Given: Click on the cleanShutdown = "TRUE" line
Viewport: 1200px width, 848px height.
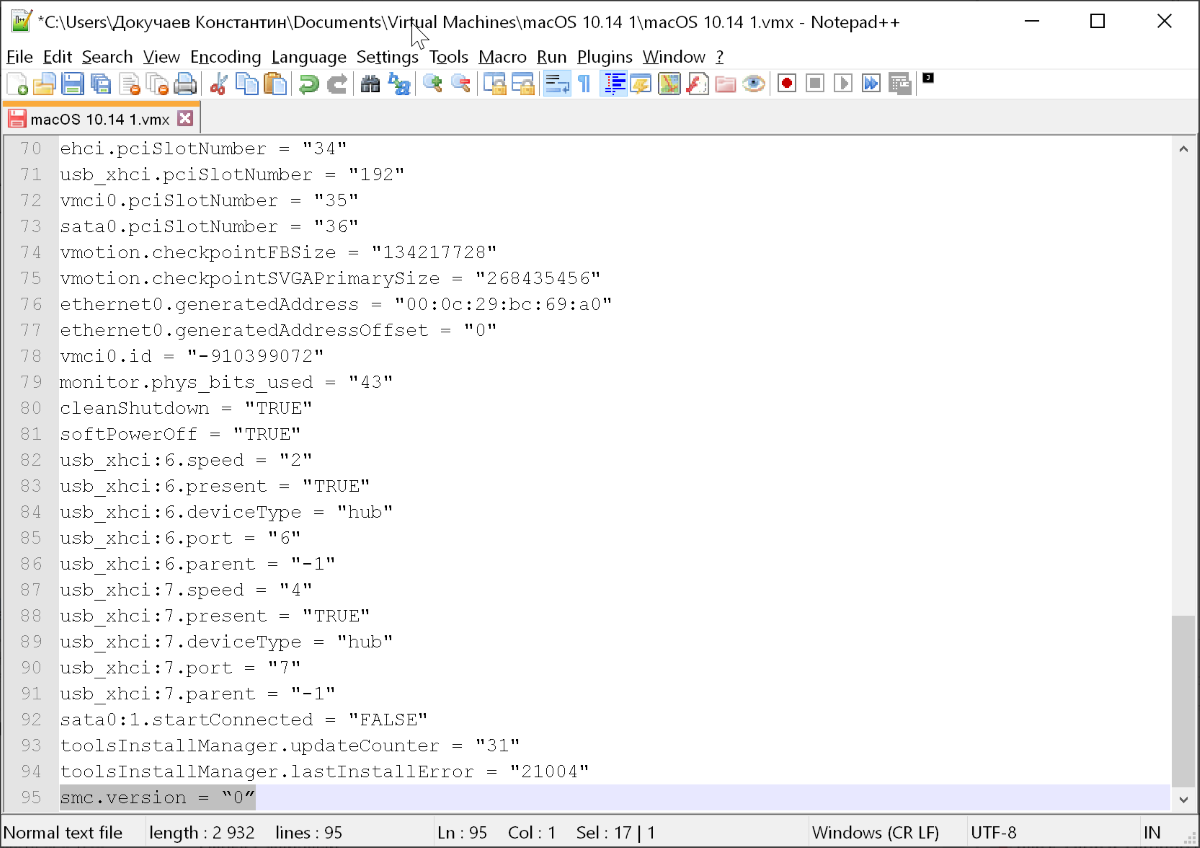Looking at the screenshot, I should click(x=186, y=408).
